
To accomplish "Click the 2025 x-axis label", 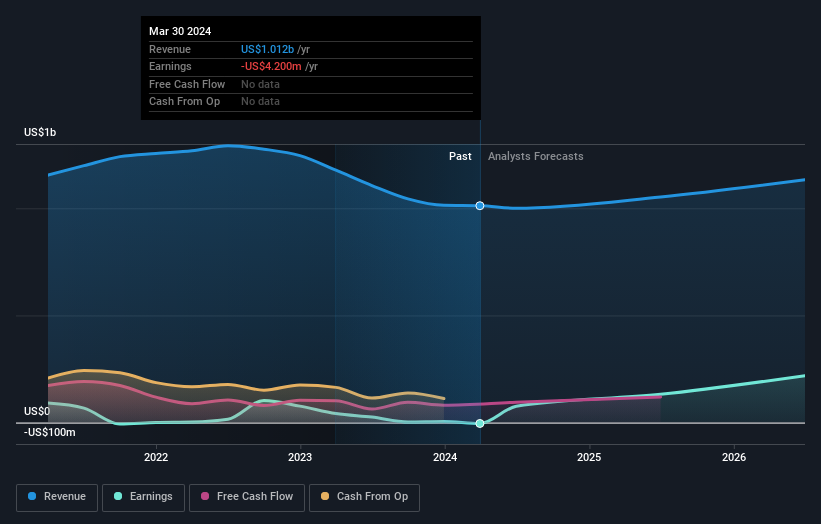I will coord(589,458).
